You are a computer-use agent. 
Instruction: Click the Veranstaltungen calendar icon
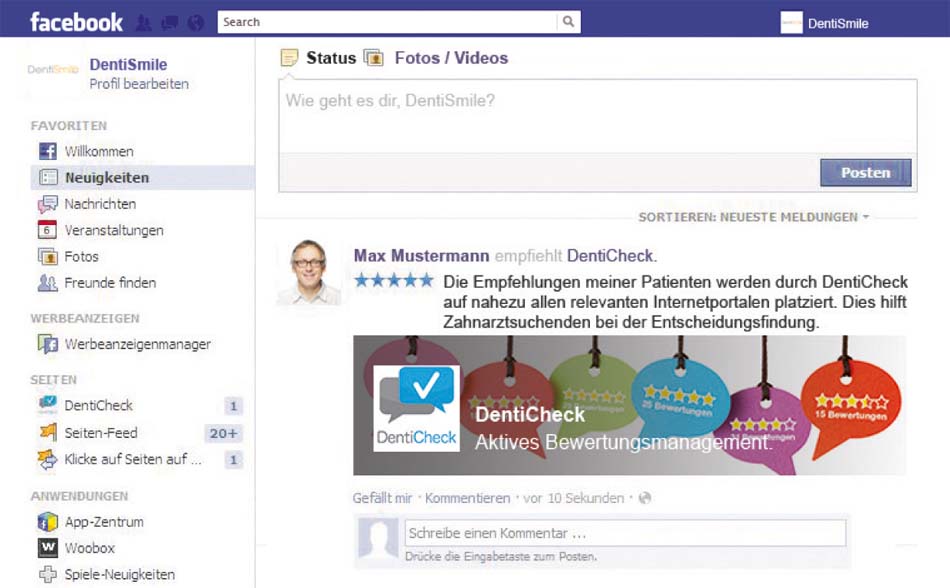pyautogui.click(x=47, y=230)
